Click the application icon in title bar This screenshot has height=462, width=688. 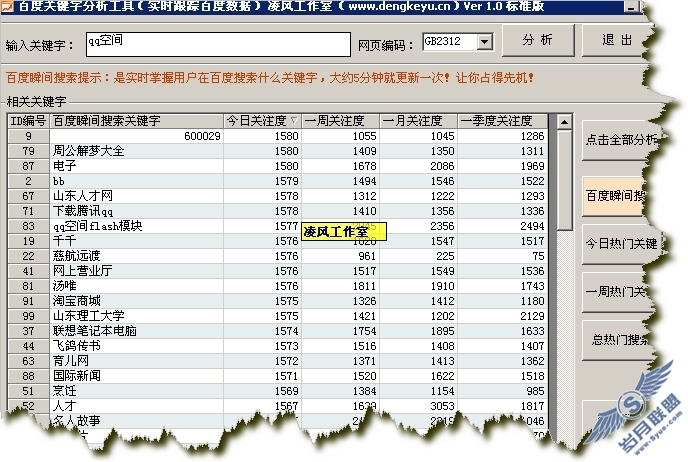(x=7, y=6)
